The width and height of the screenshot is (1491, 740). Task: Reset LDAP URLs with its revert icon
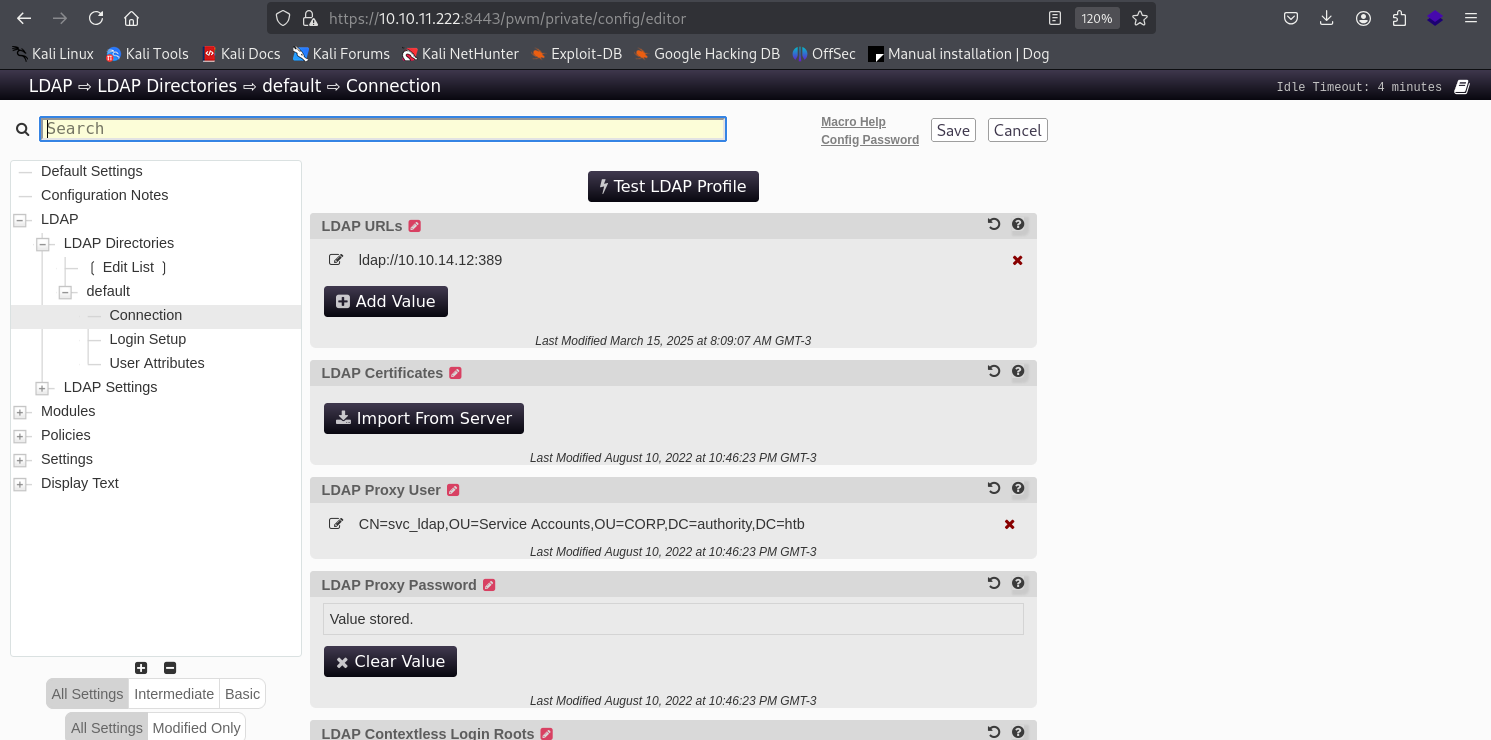(x=994, y=225)
